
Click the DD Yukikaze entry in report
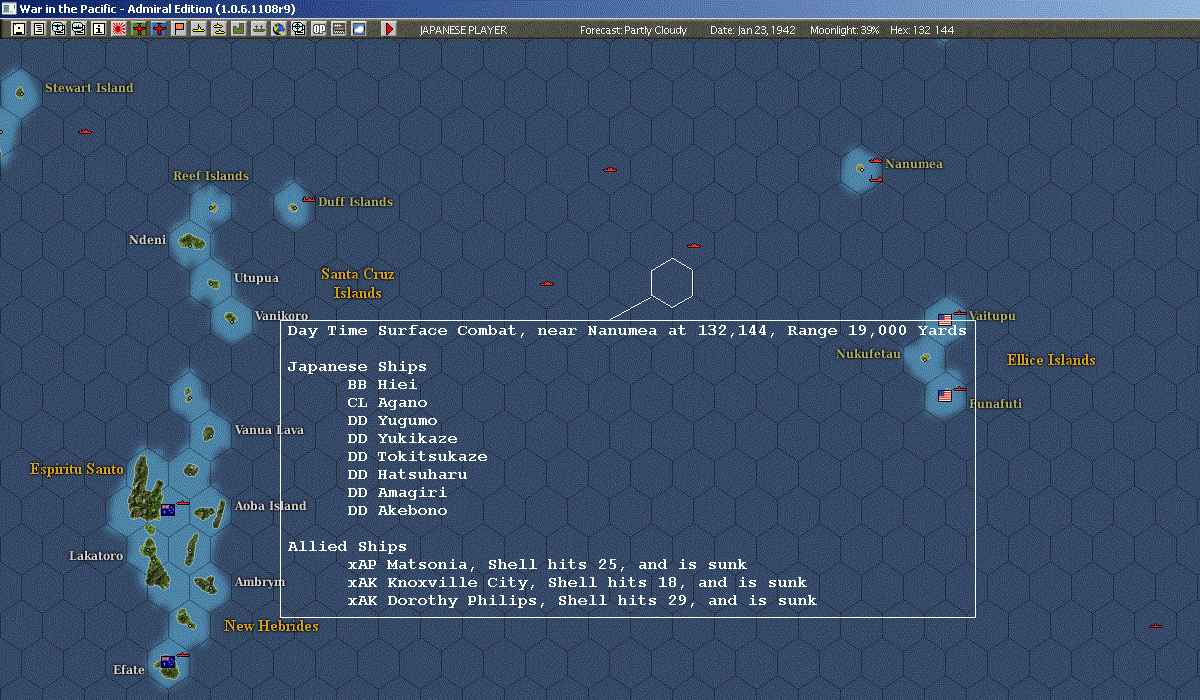[403, 439]
